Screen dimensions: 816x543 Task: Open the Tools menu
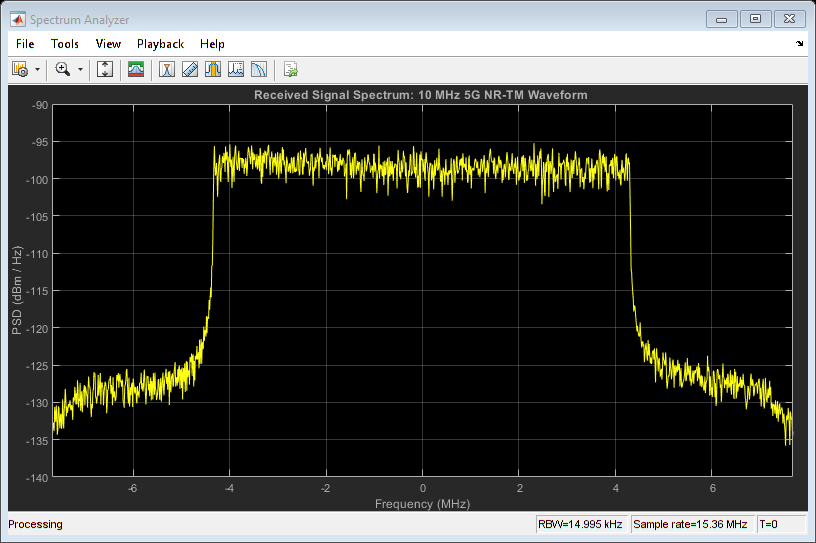[x=65, y=44]
